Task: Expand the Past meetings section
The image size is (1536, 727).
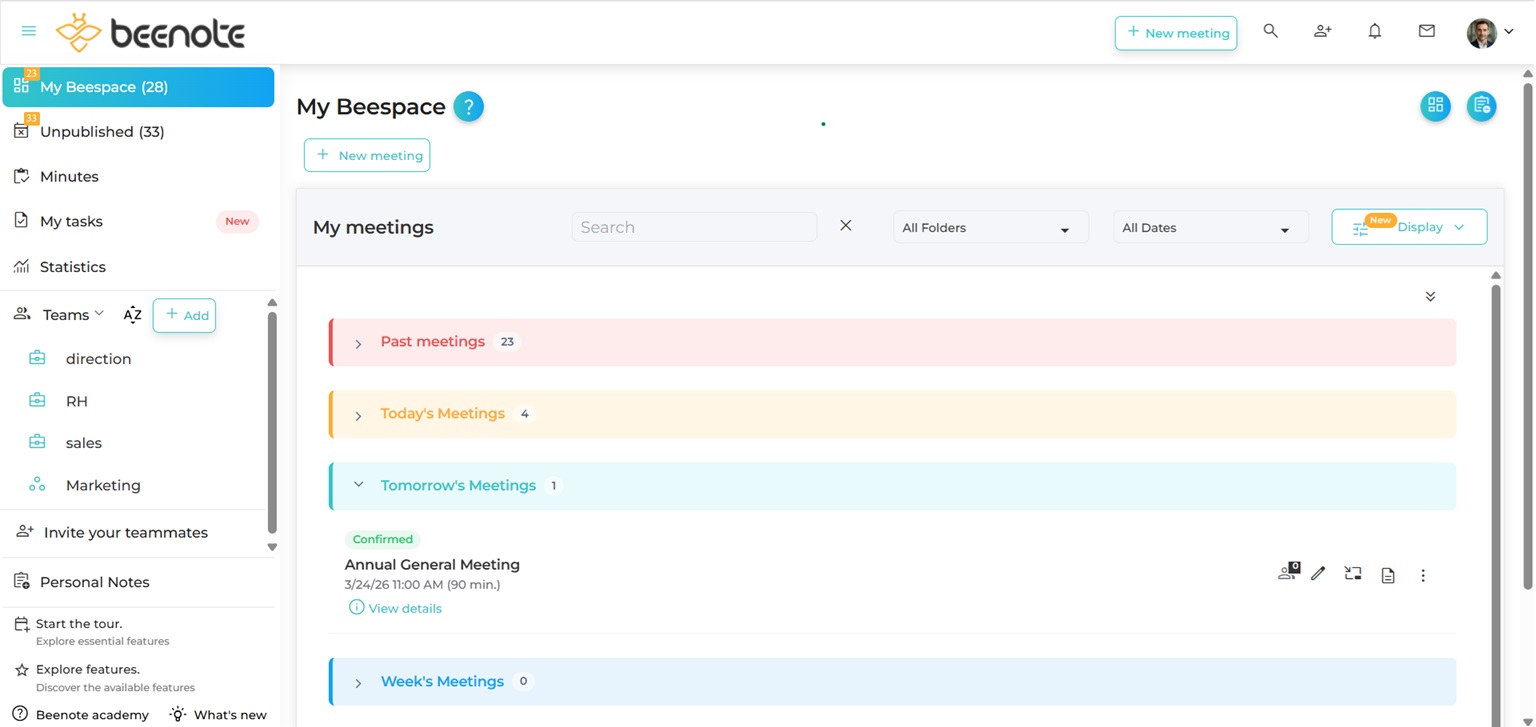Action: point(358,343)
